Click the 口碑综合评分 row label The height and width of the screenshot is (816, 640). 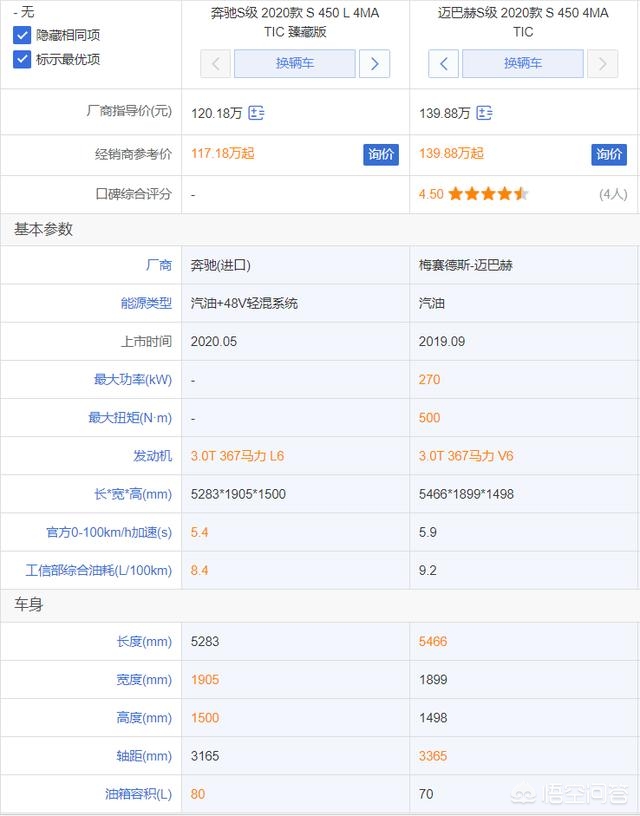pyautogui.click(x=133, y=194)
